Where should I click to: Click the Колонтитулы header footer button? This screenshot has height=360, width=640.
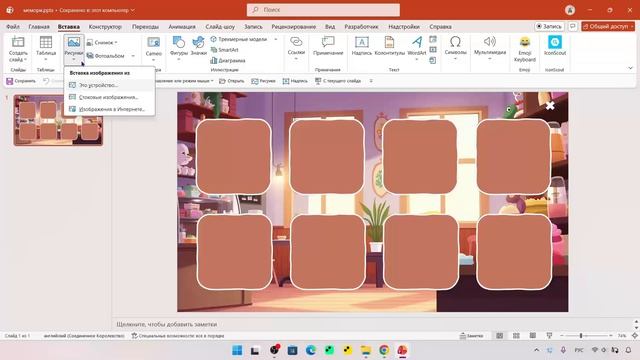[x=389, y=46]
